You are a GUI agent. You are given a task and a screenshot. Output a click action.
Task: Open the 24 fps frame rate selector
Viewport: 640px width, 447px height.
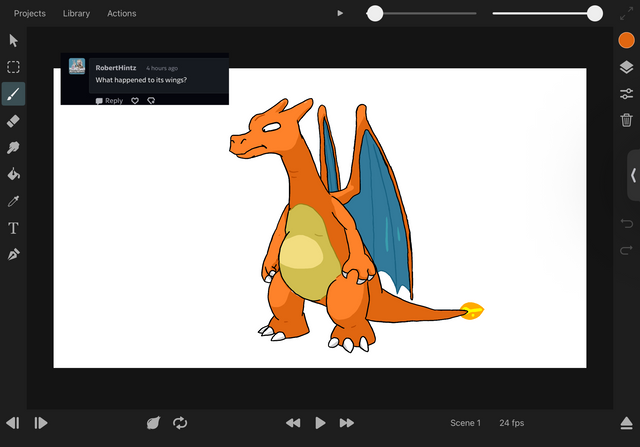(512, 423)
